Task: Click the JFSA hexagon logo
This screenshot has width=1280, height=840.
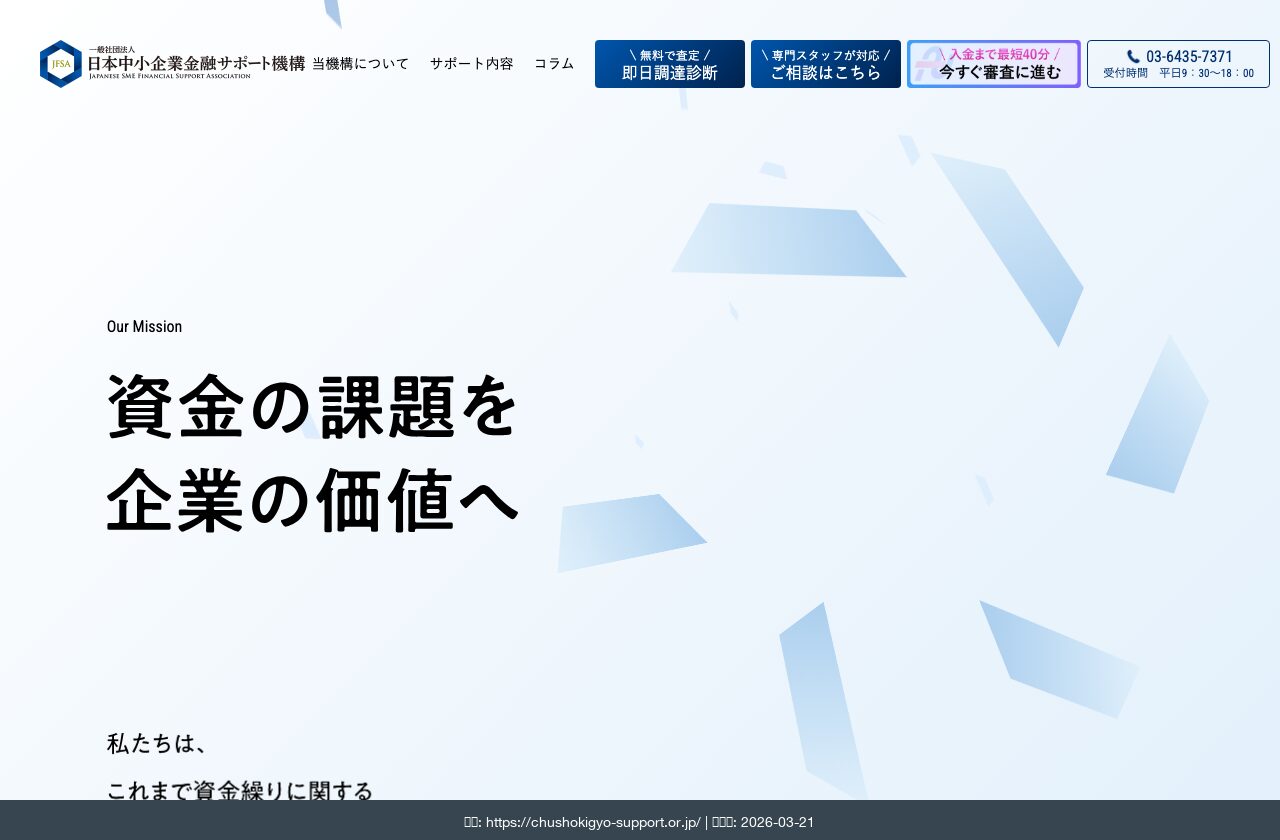Action: point(60,63)
